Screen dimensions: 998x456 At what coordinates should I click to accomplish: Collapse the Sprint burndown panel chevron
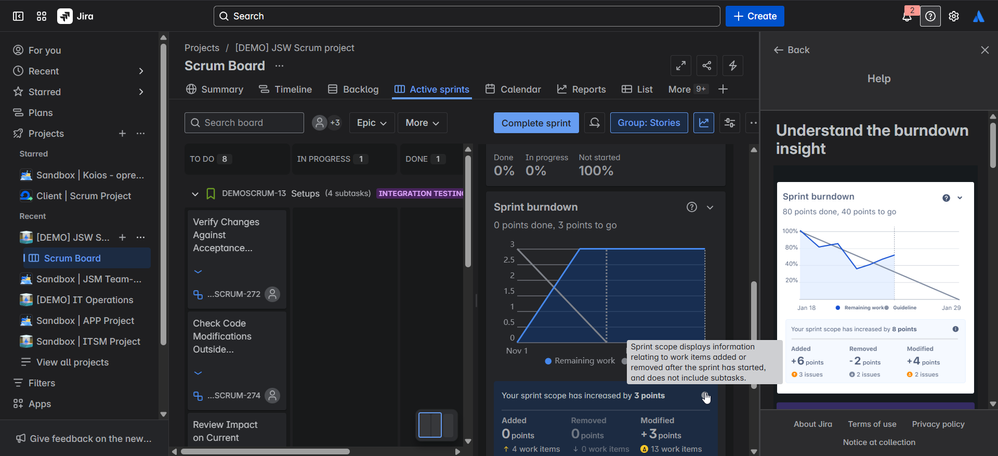[710, 207]
